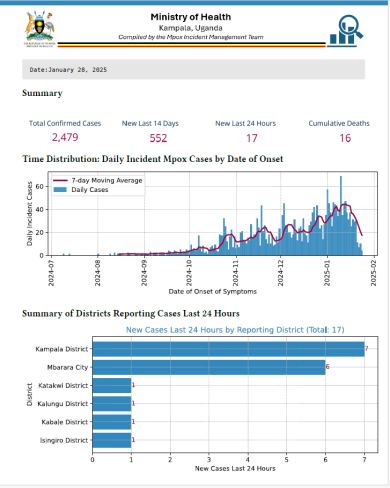This screenshot has height=488, width=390.
Task: Click the 2024-07 x-axis tick label
Action: tap(51, 273)
